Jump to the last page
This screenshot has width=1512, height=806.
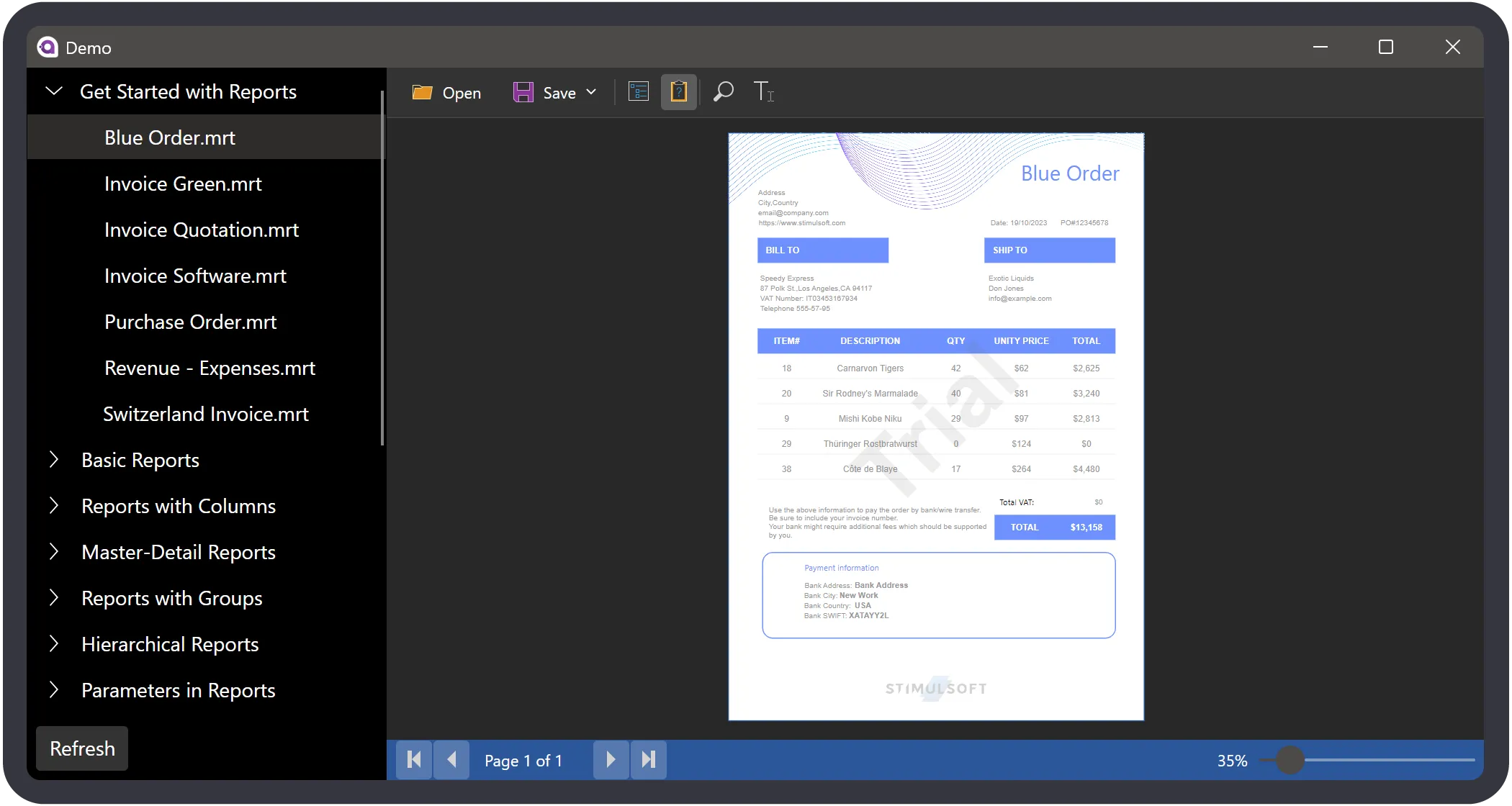tap(648, 760)
